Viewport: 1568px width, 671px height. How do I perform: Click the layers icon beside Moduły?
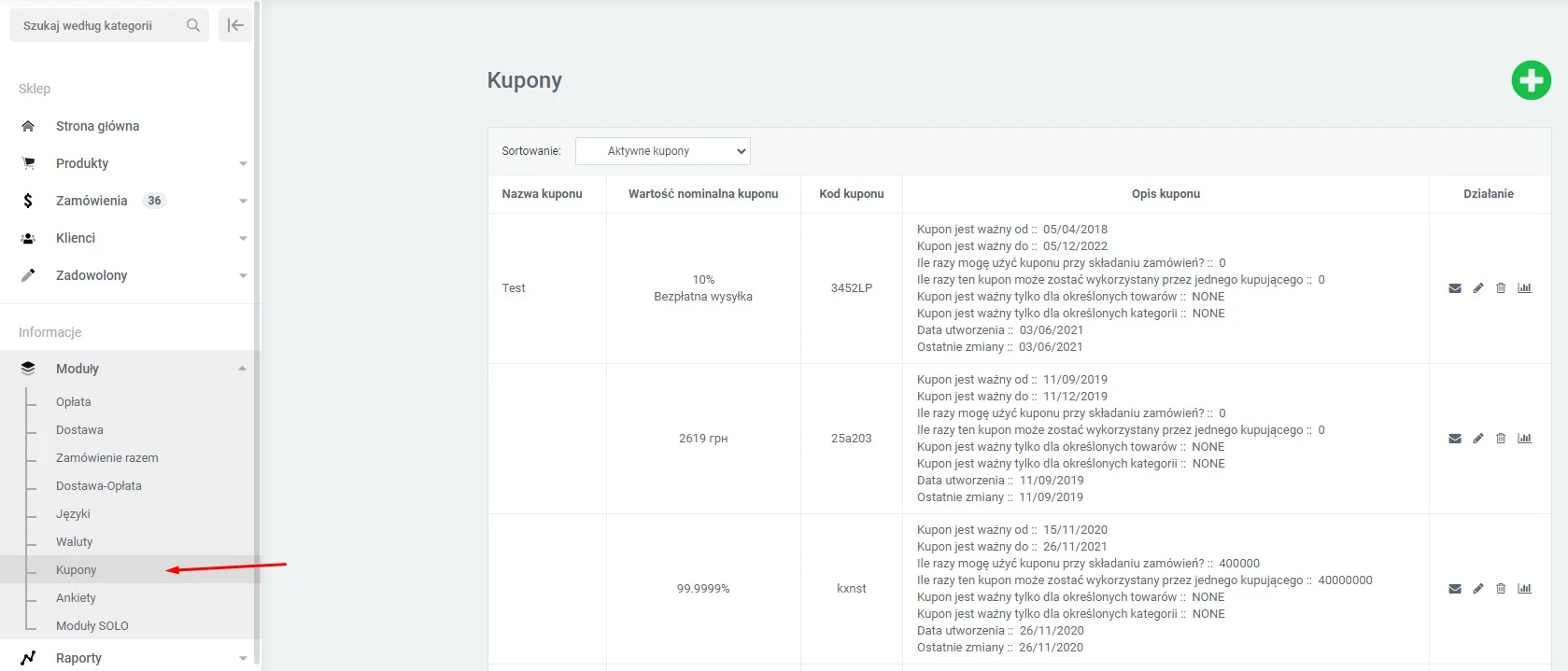28,369
